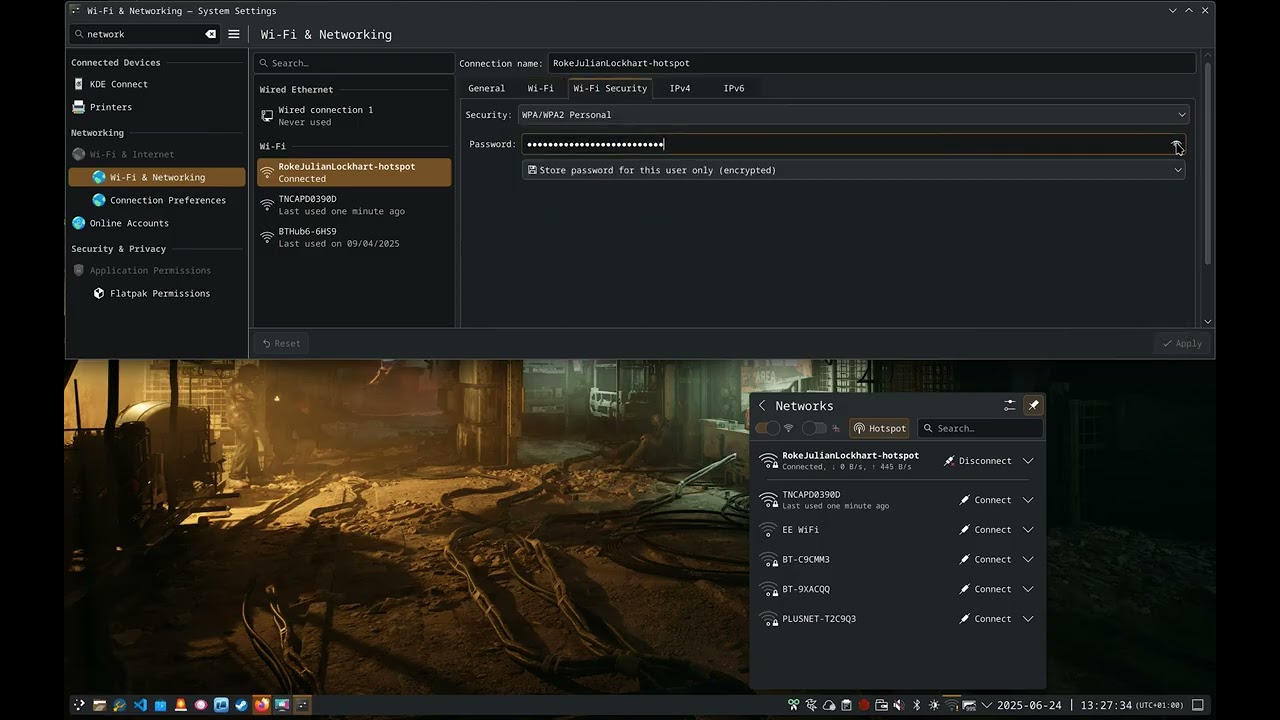
Task: Toggle the Hotspot button in the Networks popup
Action: click(x=879, y=428)
